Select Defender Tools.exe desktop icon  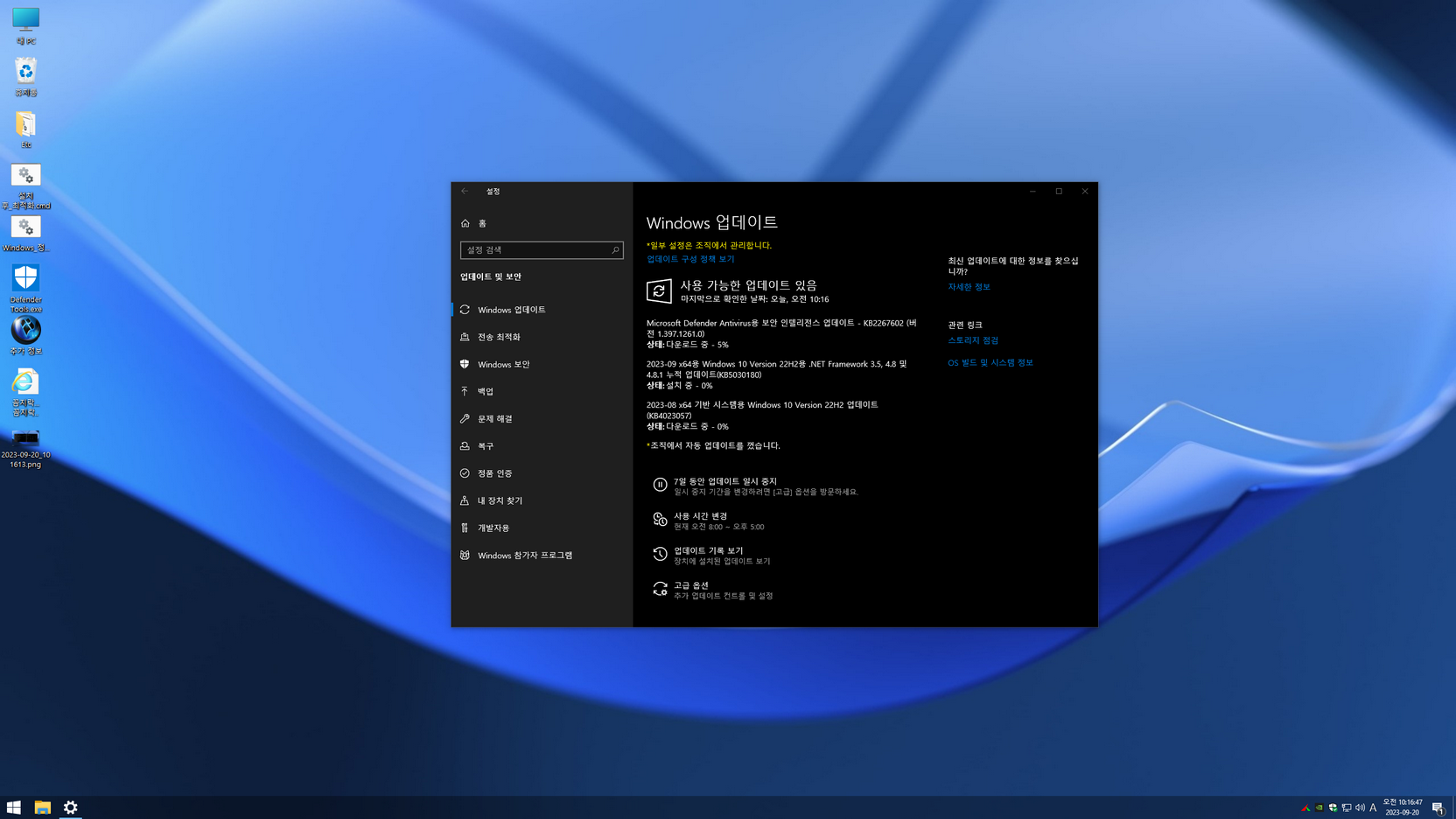pos(25,288)
